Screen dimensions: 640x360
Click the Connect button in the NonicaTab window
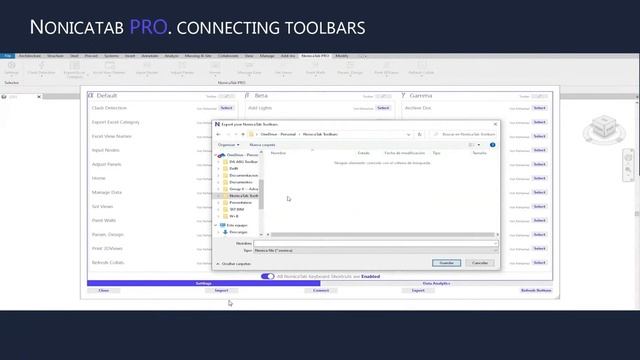321,290
